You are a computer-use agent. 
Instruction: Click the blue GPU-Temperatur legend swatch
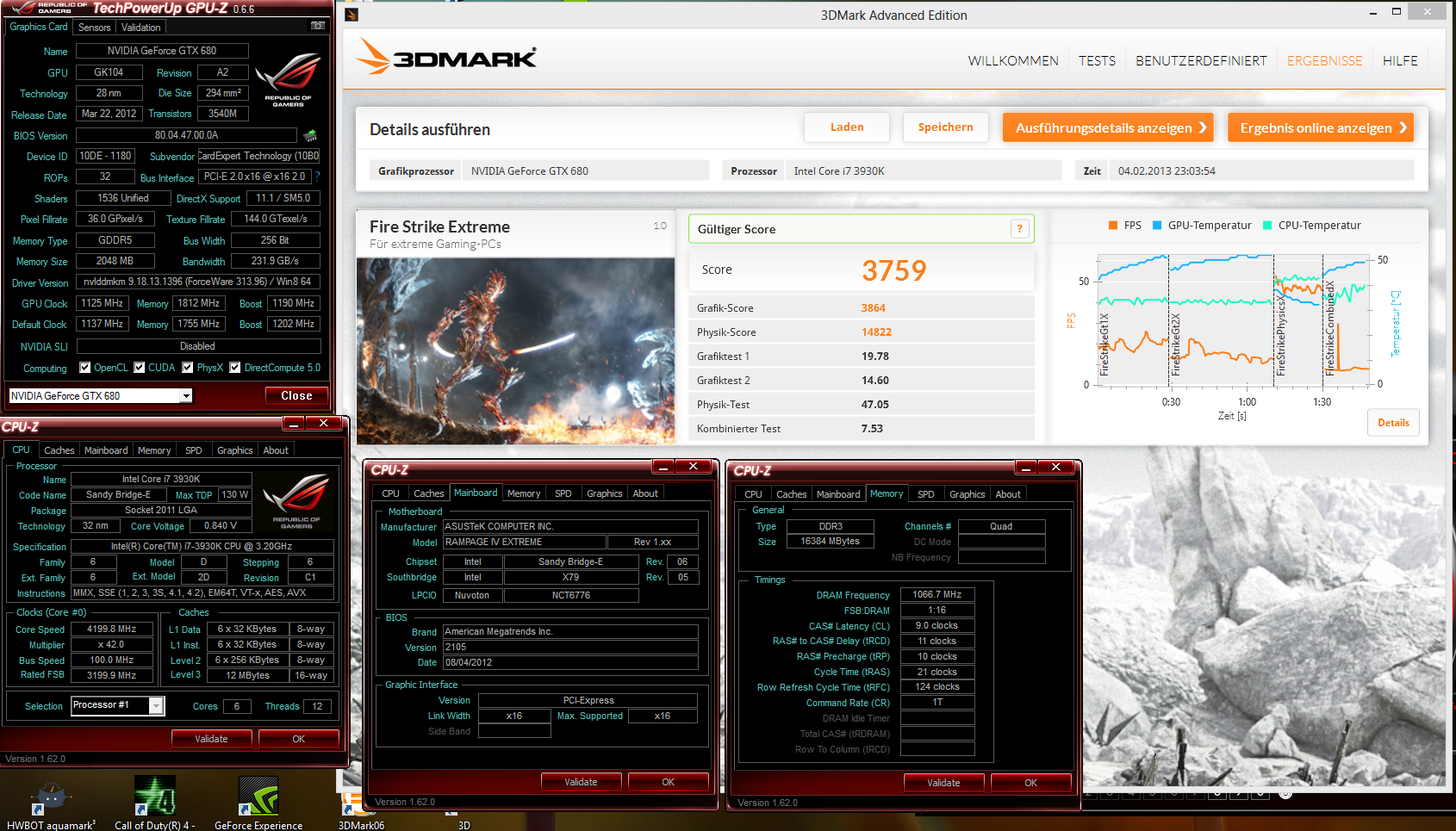[x=1157, y=226]
